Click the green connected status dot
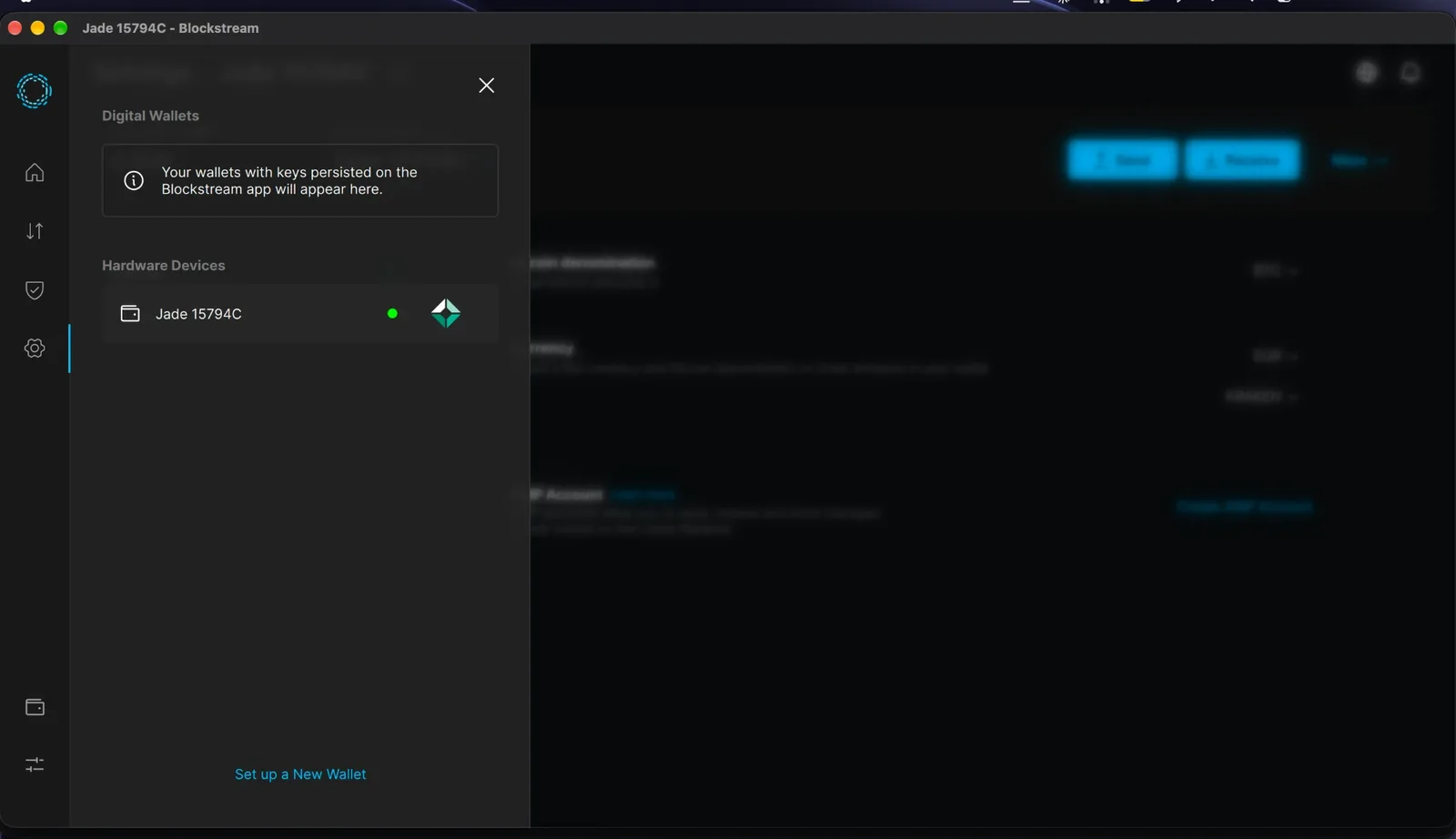 (392, 313)
